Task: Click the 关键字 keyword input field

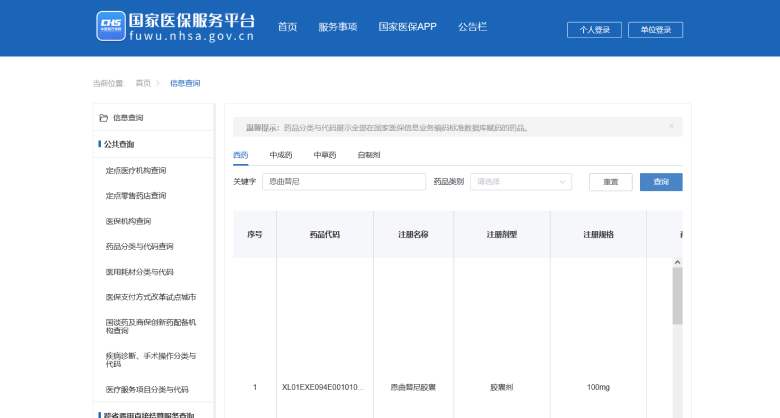Action: [x=343, y=182]
